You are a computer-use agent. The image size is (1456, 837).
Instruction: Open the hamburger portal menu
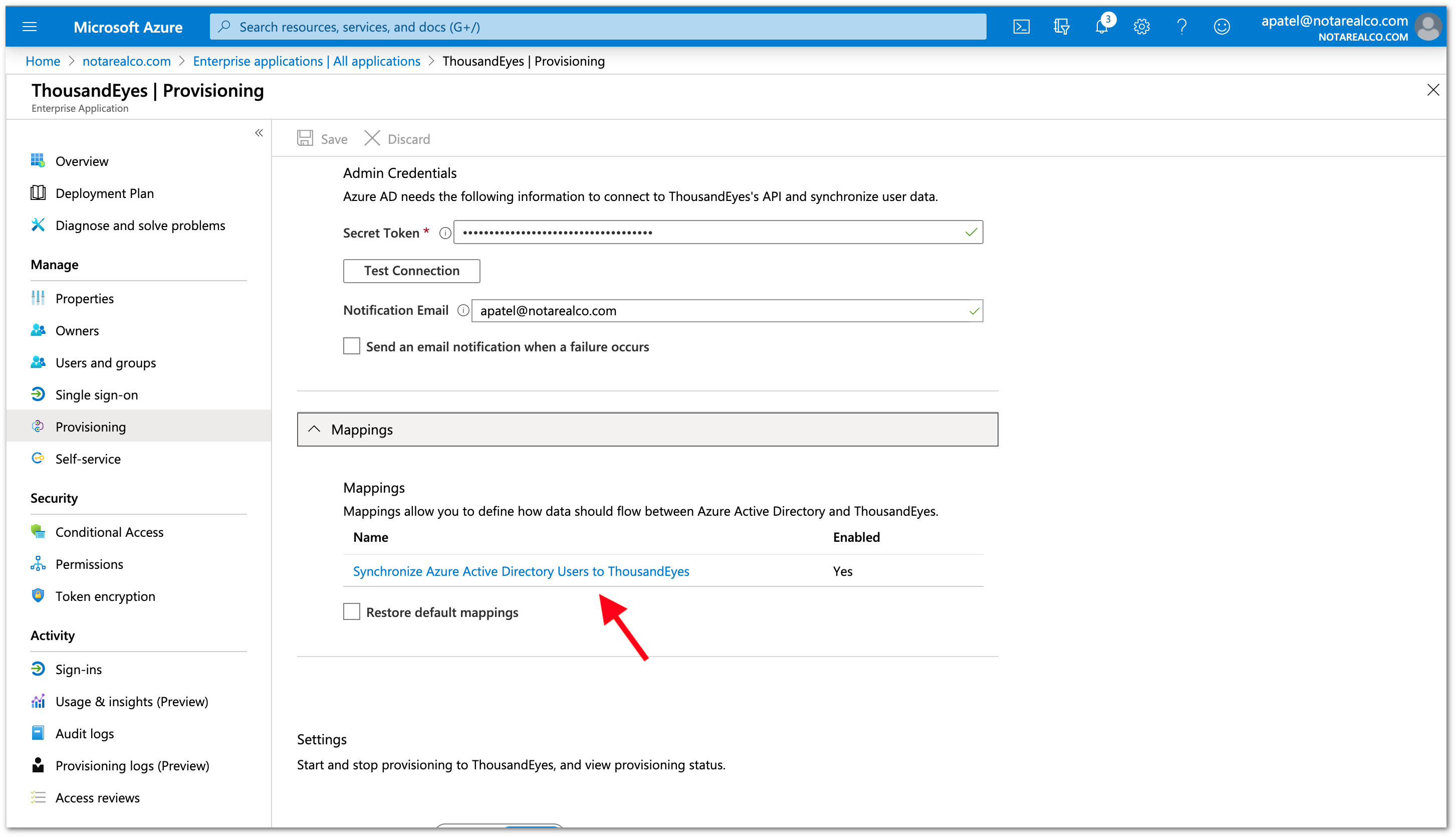29,27
